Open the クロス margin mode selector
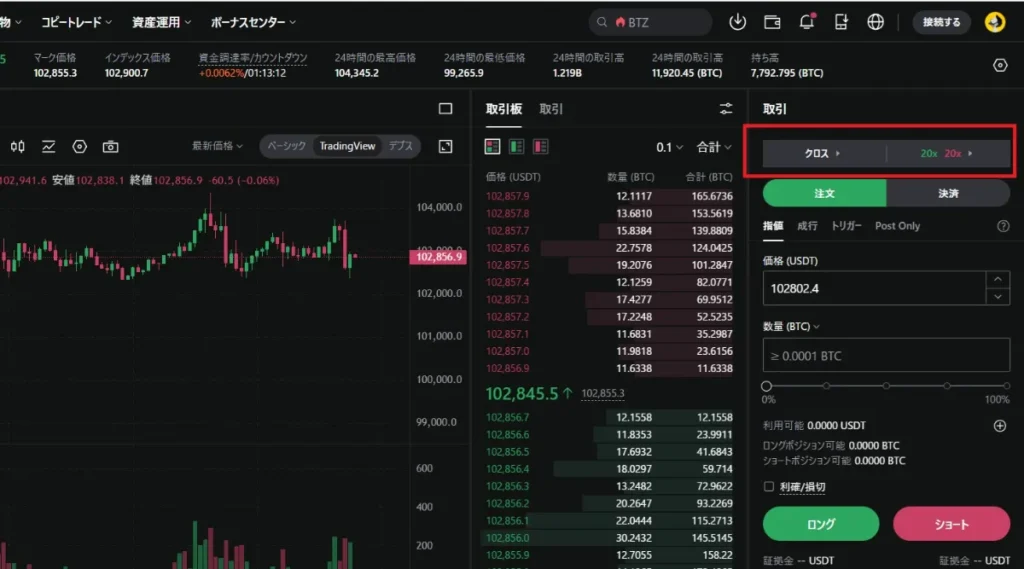Screen dimensions: 1024x569 [x=824, y=154]
